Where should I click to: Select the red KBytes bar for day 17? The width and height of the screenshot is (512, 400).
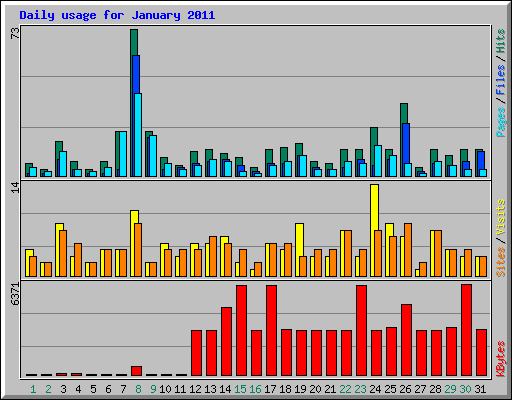tap(272, 331)
